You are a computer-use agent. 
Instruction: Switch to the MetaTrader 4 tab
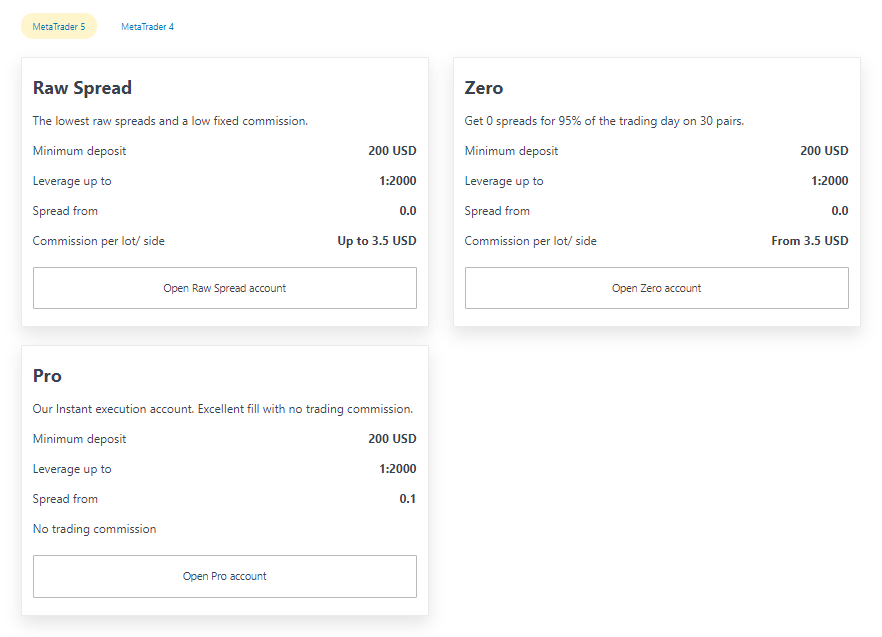[x=147, y=27]
